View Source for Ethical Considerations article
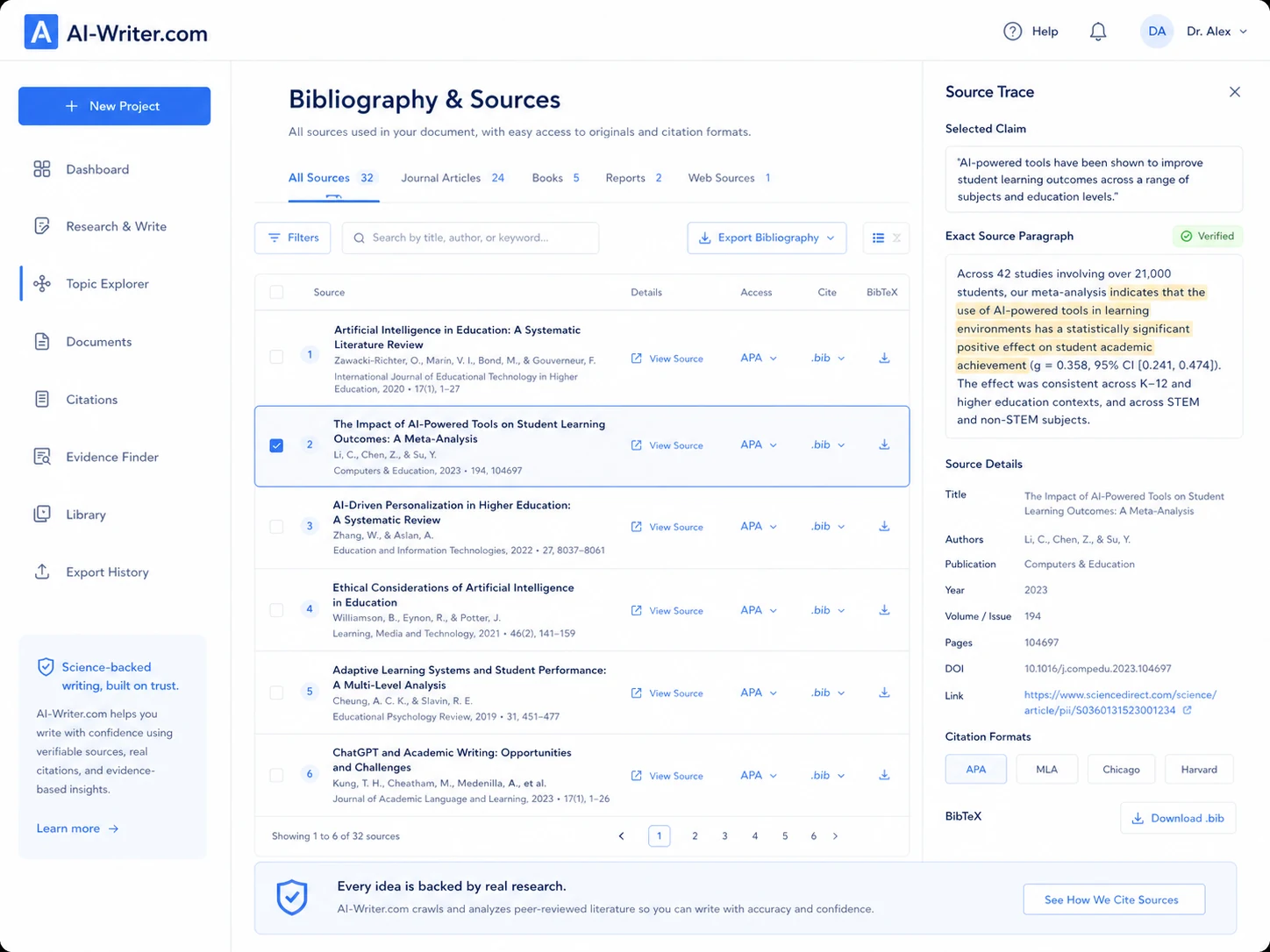Screen dimensions: 1270x952 click(x=667, y=611)
